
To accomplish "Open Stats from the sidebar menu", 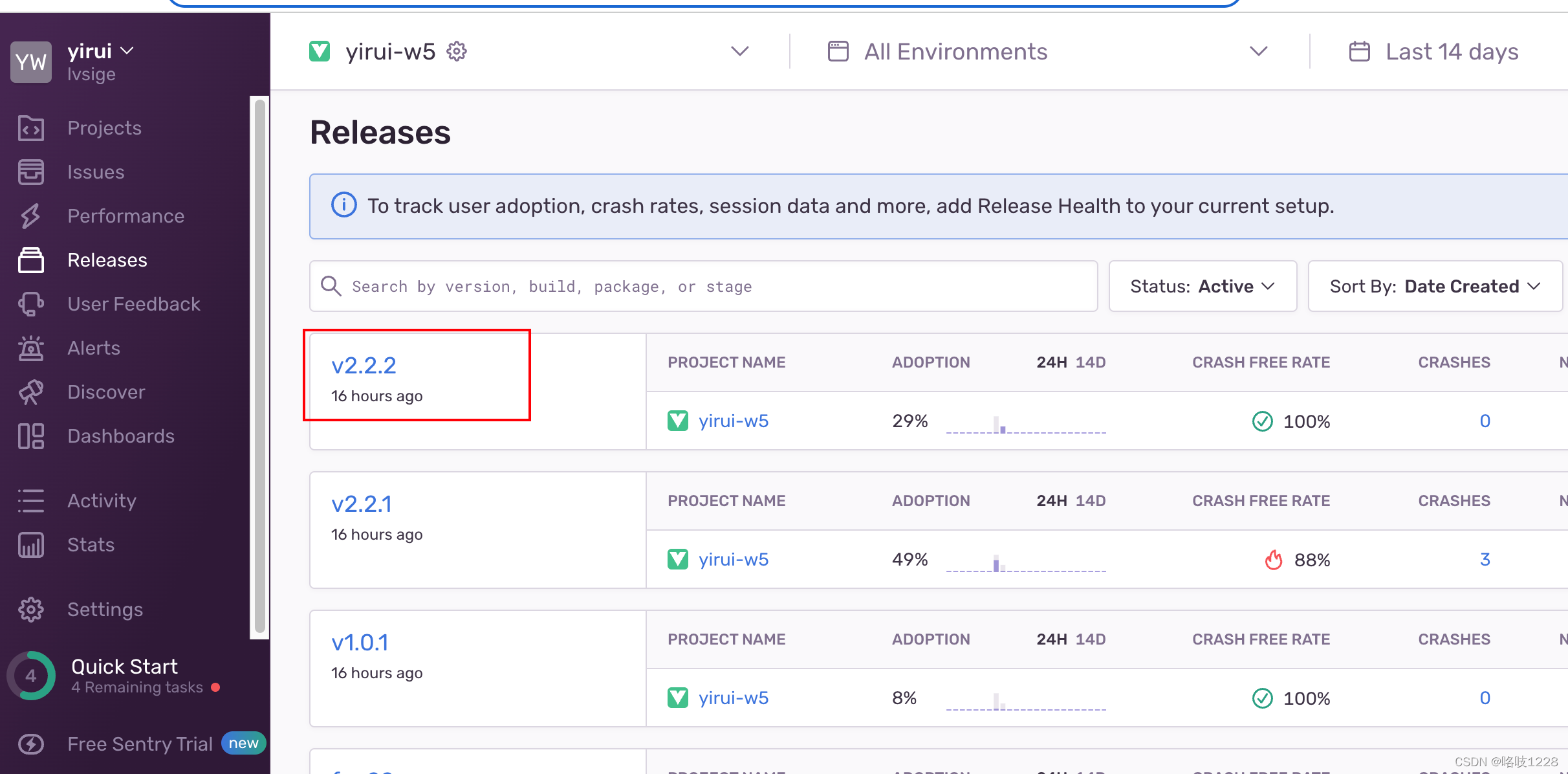I will [91, 545].
